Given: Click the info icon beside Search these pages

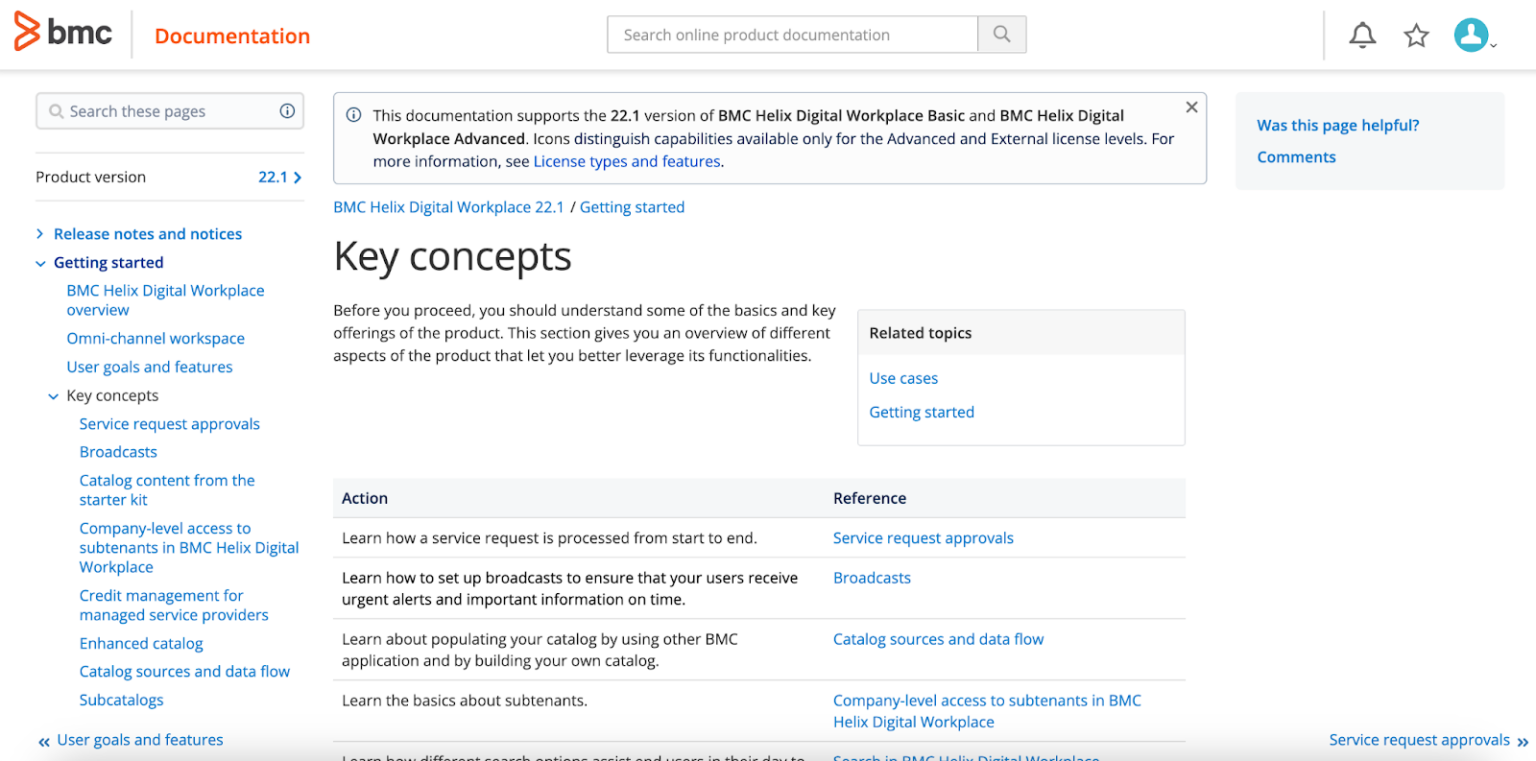Looking at the screenshot, I should tap(287, 111).
